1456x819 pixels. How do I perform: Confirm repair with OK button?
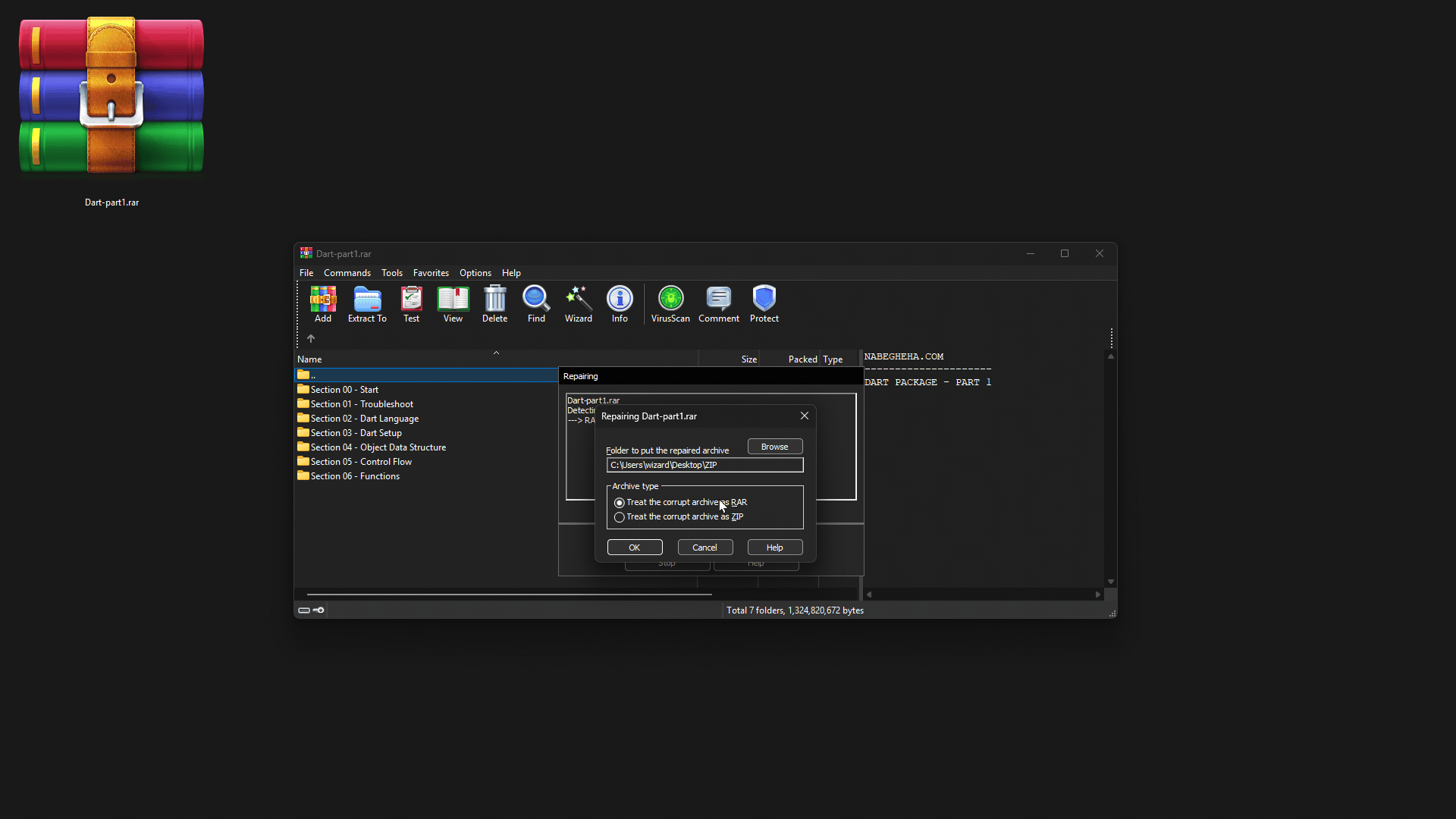[635, 548]
